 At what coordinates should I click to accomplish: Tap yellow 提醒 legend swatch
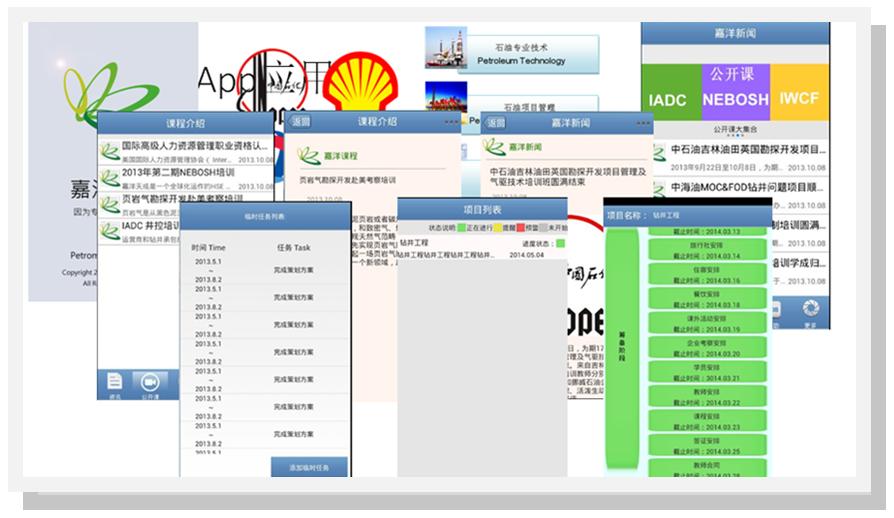pos(497,228)
